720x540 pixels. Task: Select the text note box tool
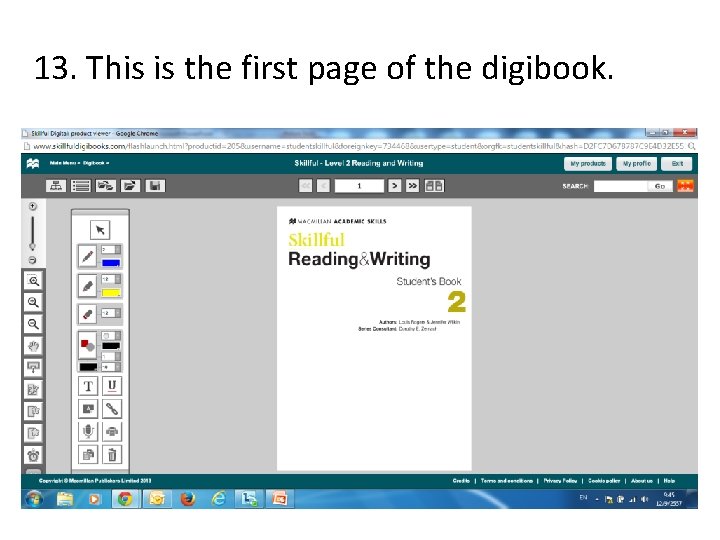coord(88,409)
